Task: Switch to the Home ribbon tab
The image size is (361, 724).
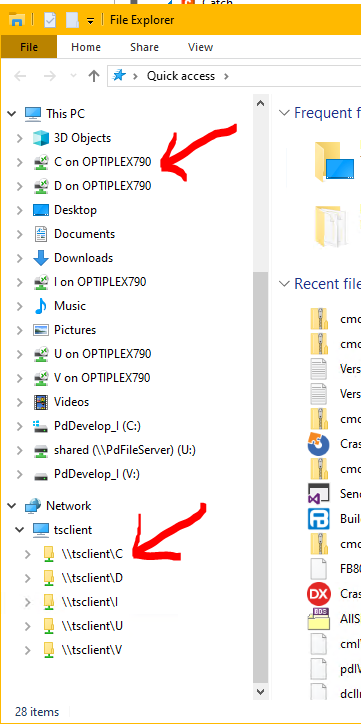Action: pos(86,47)
